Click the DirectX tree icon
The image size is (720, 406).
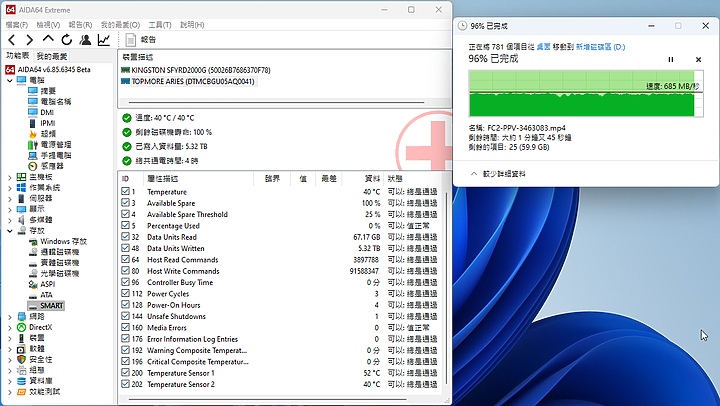click(21, 327)
